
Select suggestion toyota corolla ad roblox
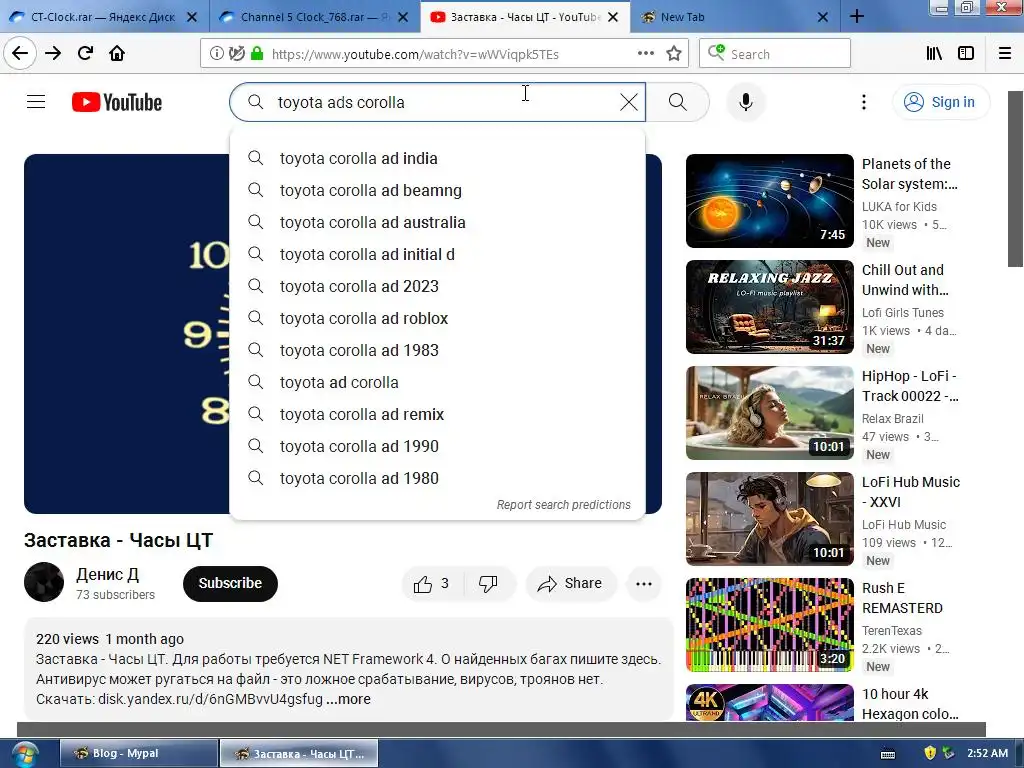click(438, 319)
